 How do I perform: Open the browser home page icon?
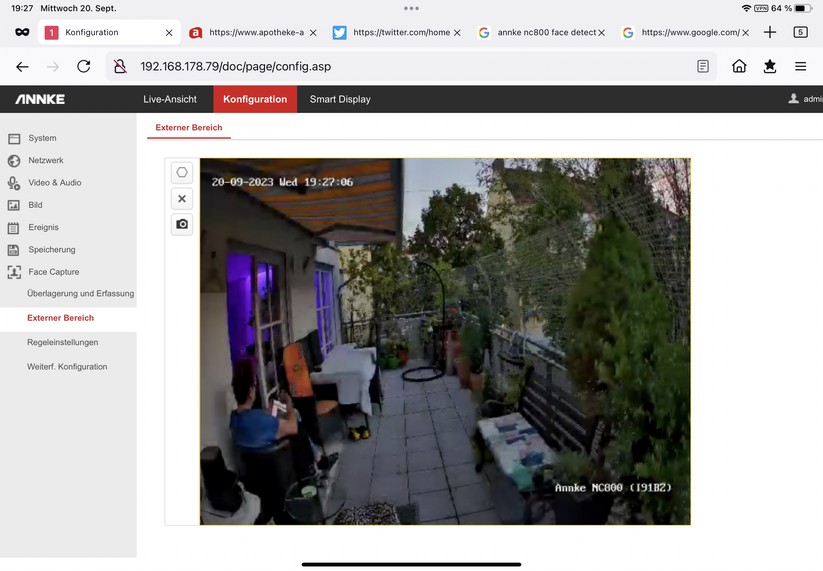739,66
